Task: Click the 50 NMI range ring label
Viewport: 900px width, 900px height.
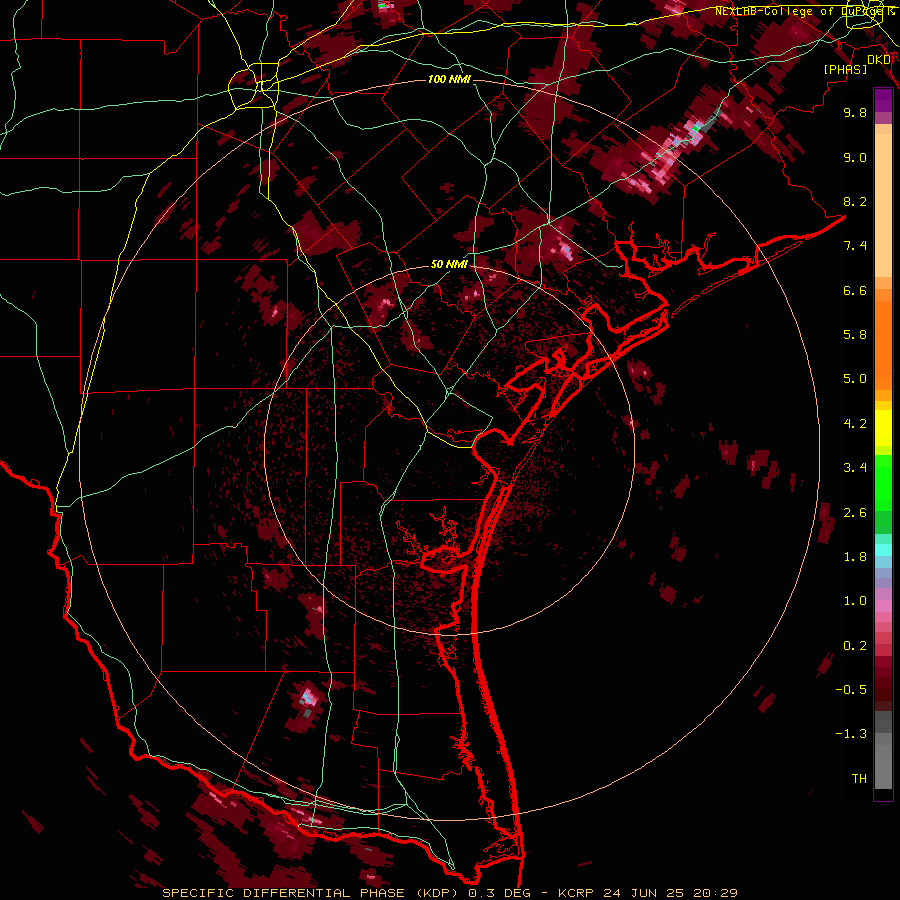Action: coord(449,264)
